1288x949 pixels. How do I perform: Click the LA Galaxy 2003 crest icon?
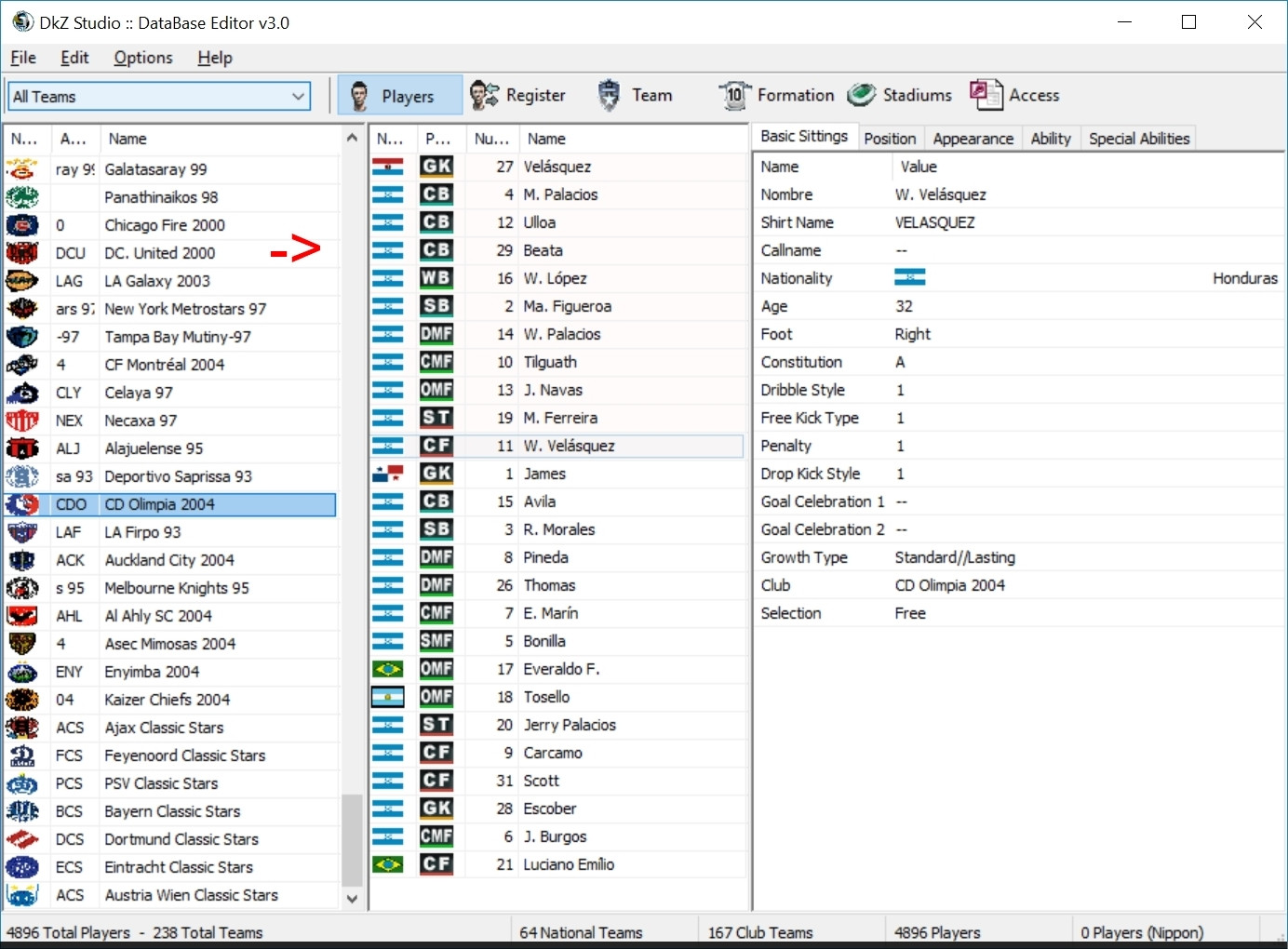pos(22,281)
